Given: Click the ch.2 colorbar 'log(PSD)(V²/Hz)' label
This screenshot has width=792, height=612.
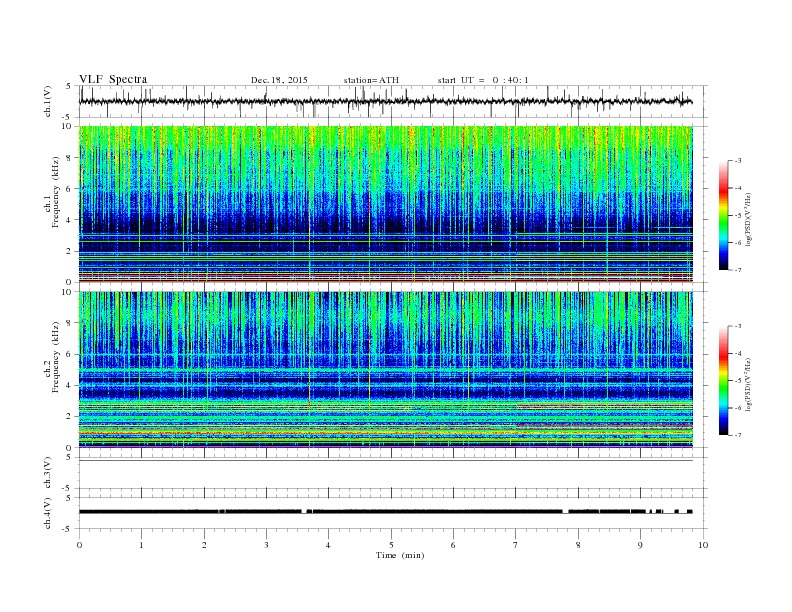Looking at the screenshot, I should pyautogui.click(x=749, y=384).
